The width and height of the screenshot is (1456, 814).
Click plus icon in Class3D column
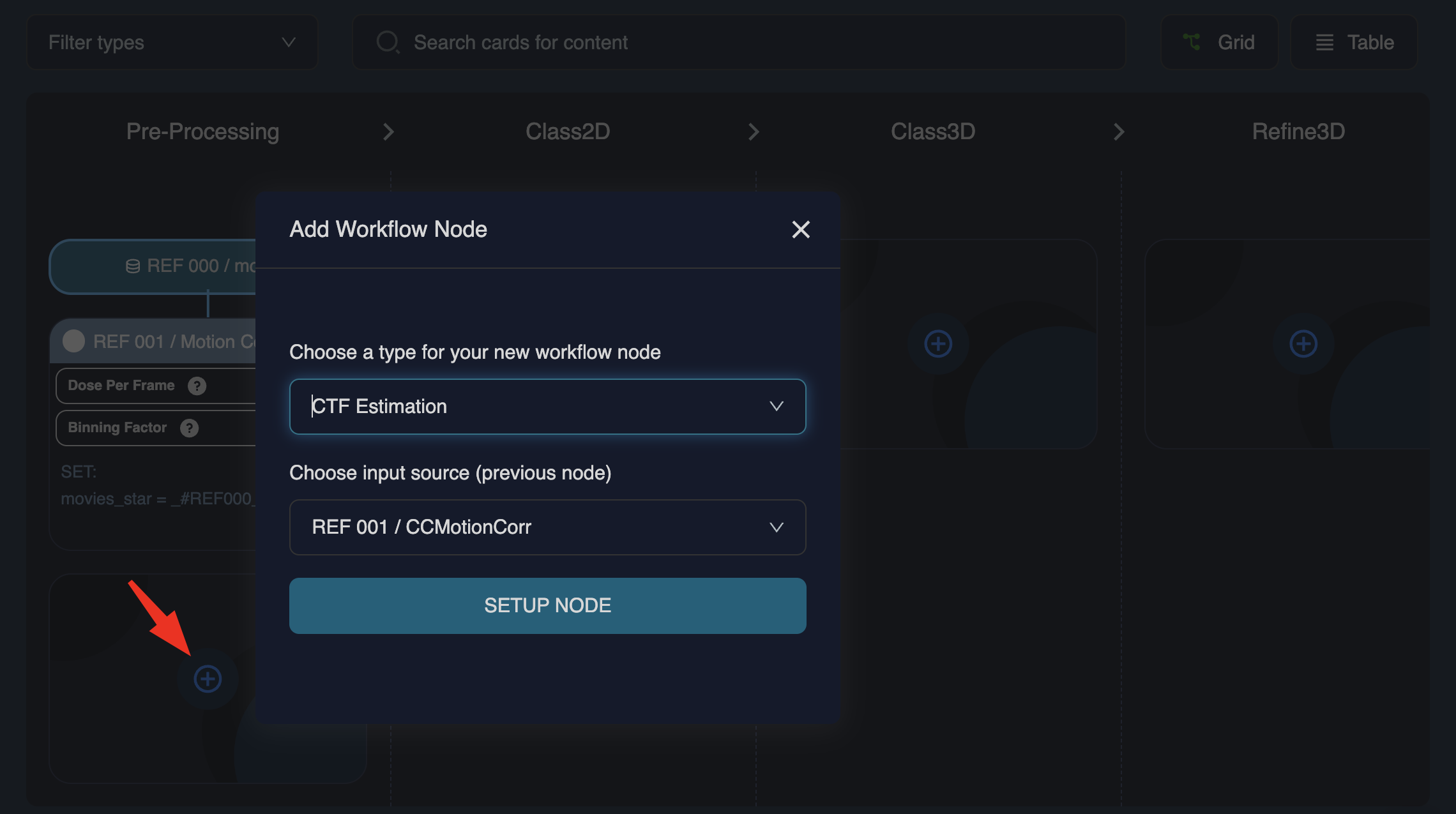tap(938, 343)
